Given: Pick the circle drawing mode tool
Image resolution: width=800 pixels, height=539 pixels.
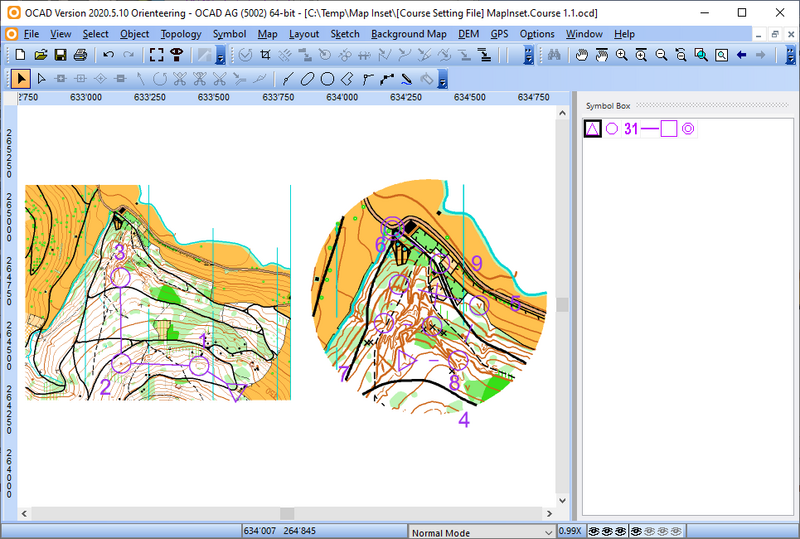Looking at the screenshot, I should tap(327, 79).
